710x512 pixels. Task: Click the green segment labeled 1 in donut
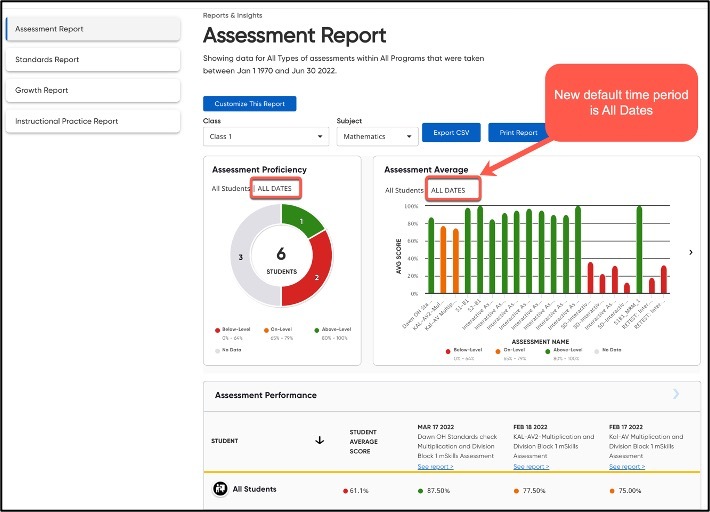point(301,221)
